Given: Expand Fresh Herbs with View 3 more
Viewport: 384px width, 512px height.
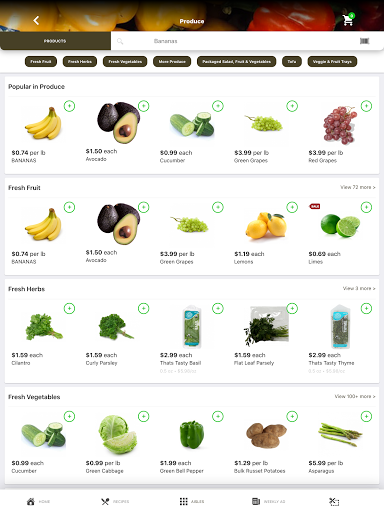Looking at the screenshot, I should [x=359, y=288].
